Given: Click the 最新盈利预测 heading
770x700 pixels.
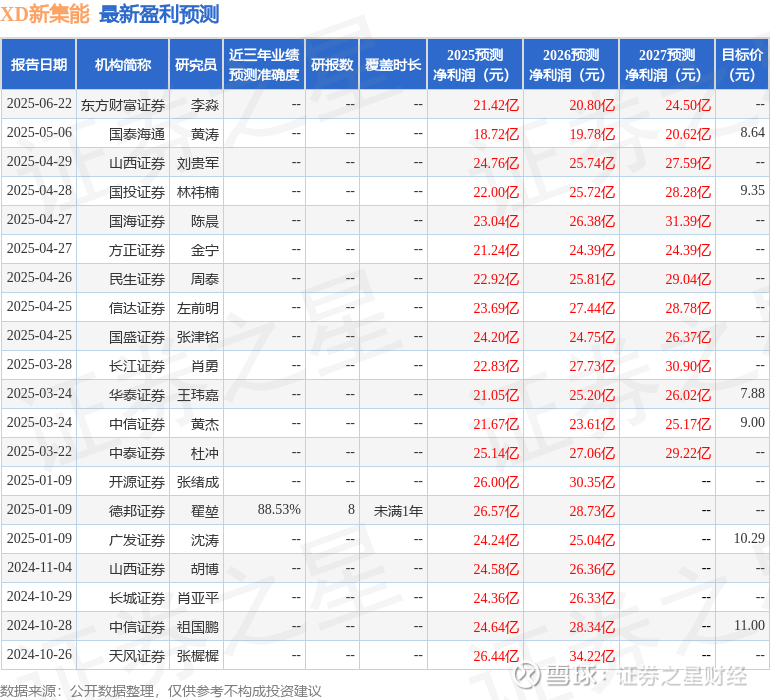Looking at the screenshot, I should [x=159, y=14].
